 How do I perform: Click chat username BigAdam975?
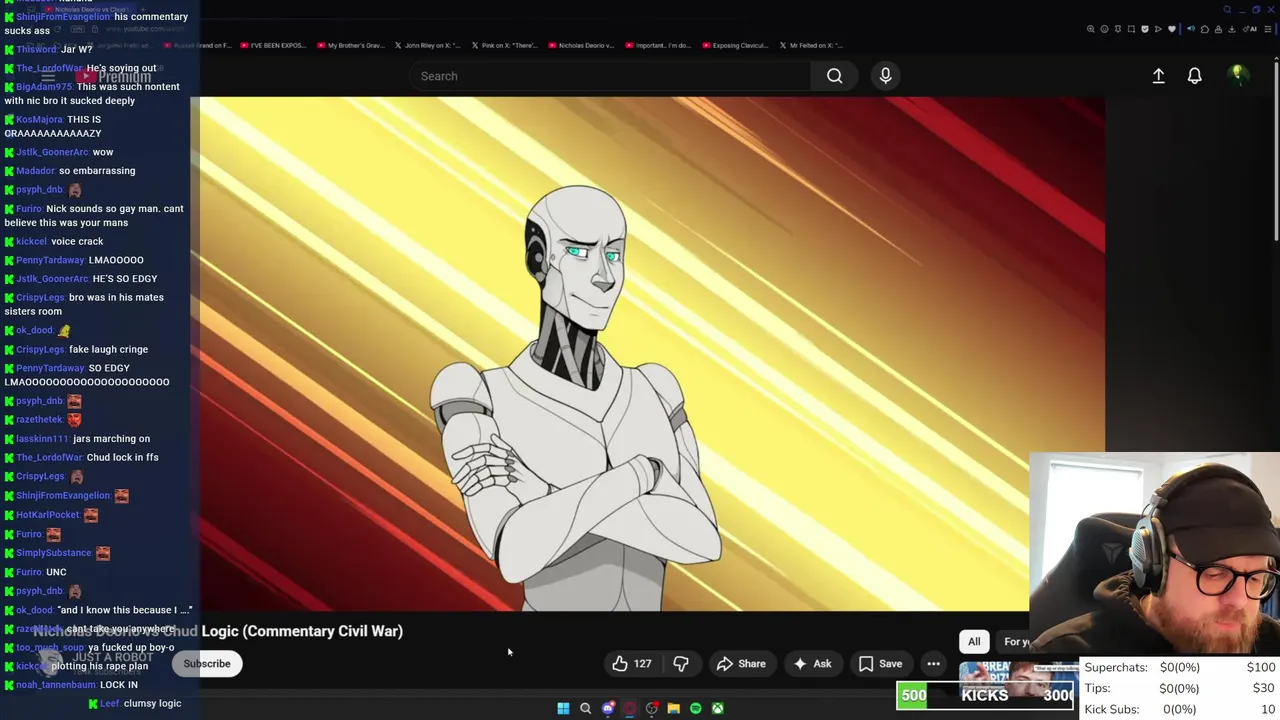pyautogui.click(x=44, y=87)
